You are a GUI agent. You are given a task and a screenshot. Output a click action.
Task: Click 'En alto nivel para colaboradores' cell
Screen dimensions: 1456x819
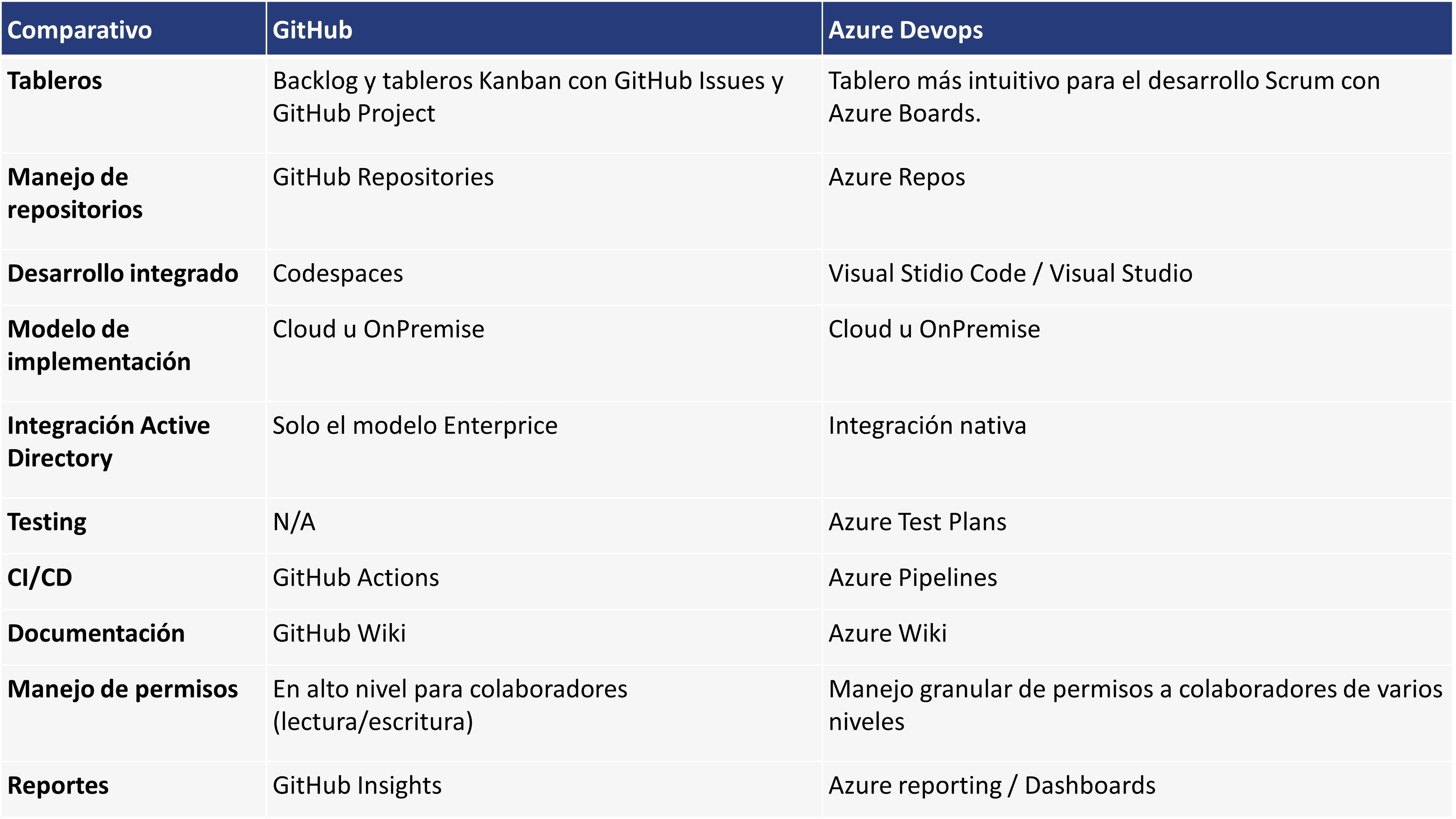click(x=544, y=713)
